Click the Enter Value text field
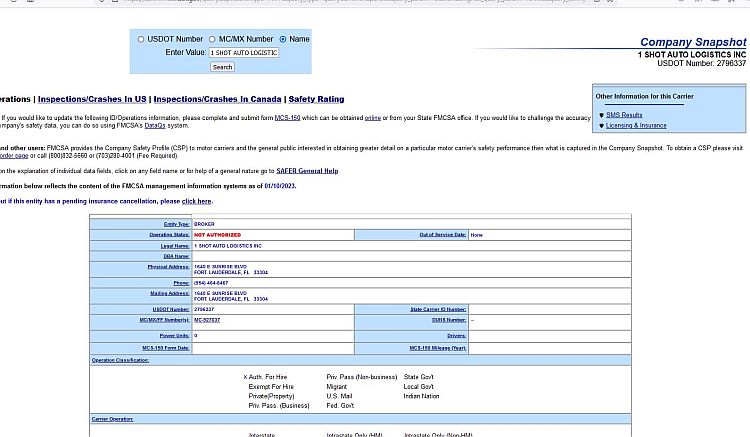Viewport: 750px width, 437px height. pos(244,53)
